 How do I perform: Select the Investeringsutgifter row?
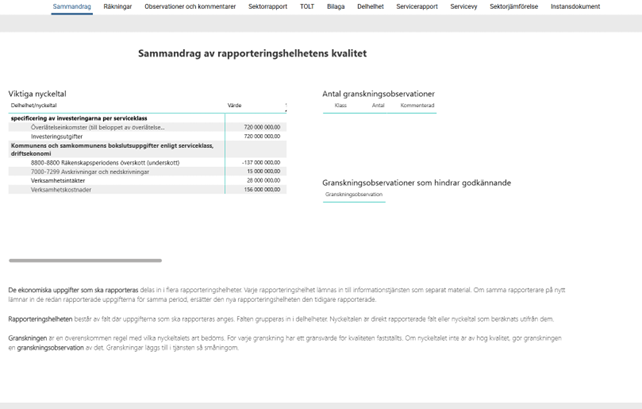[58, 136]
